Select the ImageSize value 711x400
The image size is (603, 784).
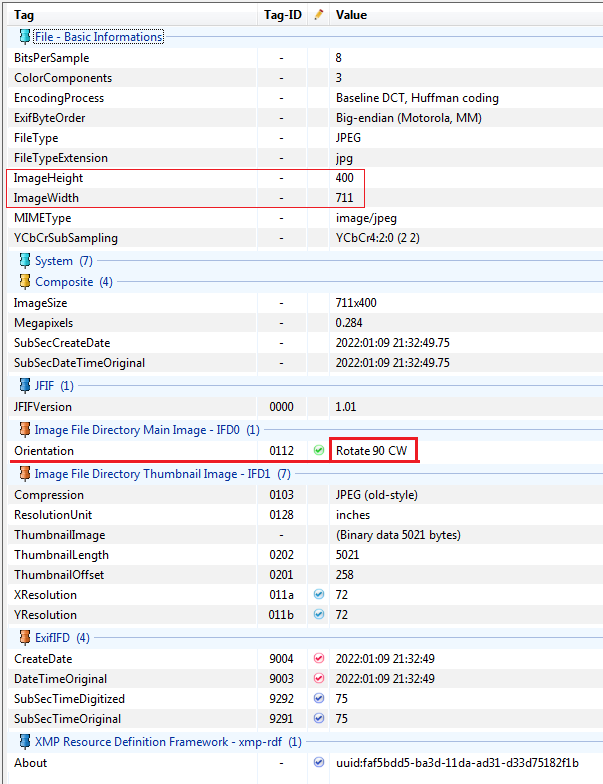click(356, 303)
